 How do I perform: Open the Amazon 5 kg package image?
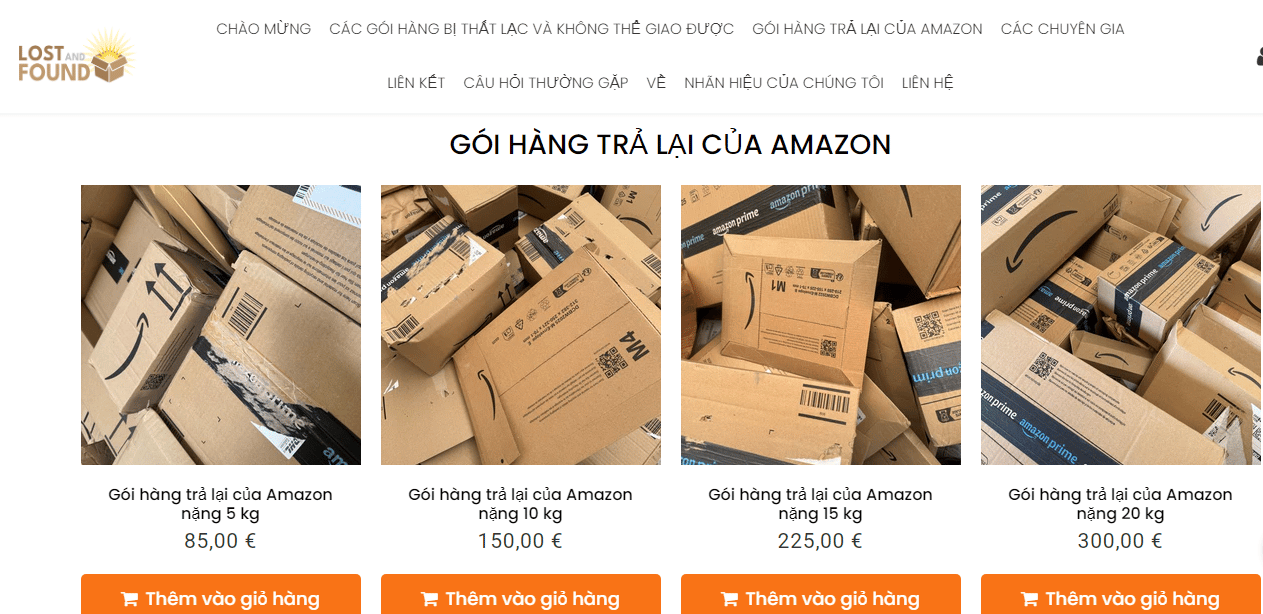click(x=221, y=325)
